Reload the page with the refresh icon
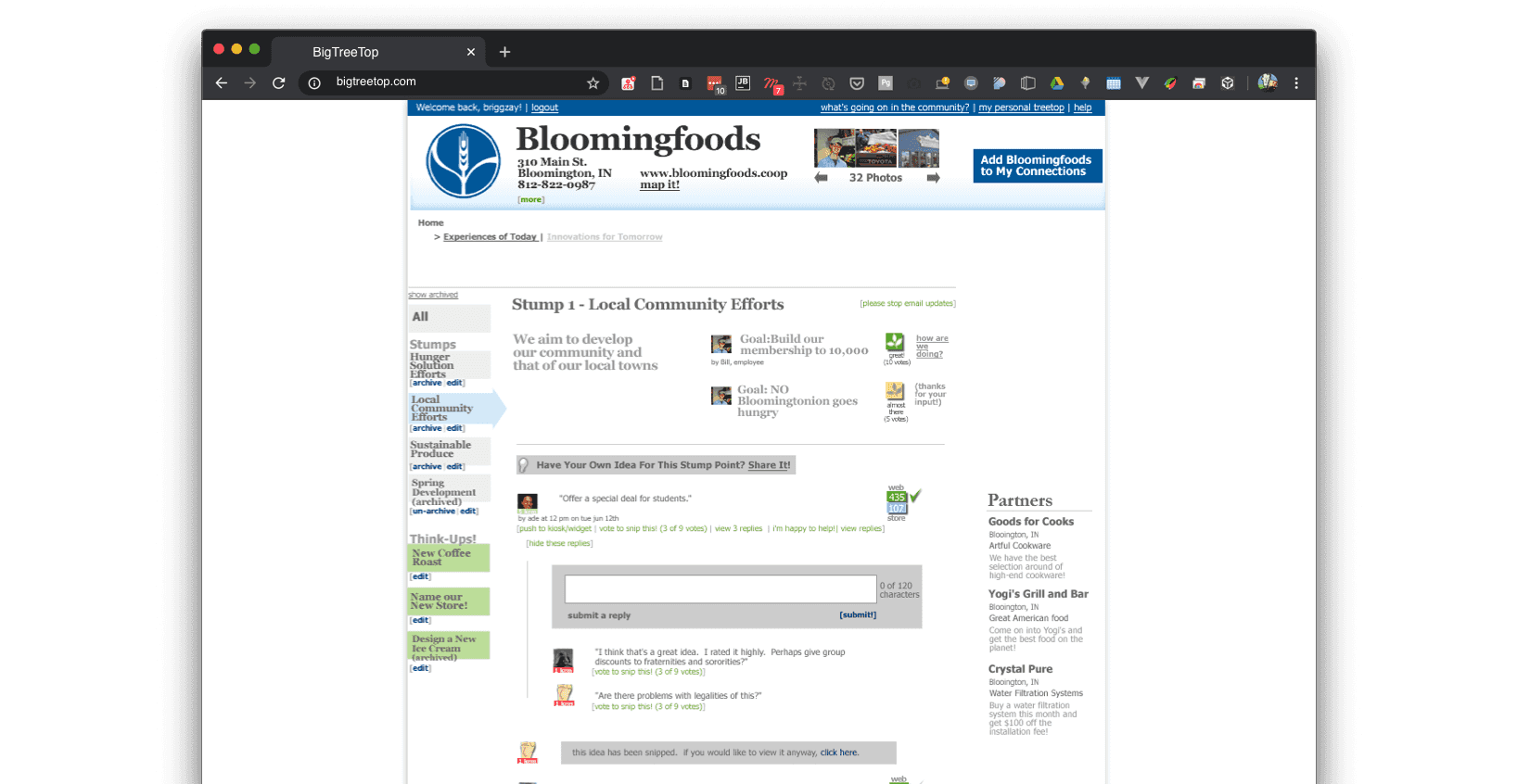1517x784 pixels. pyautogui.click(x=278, y=82)
